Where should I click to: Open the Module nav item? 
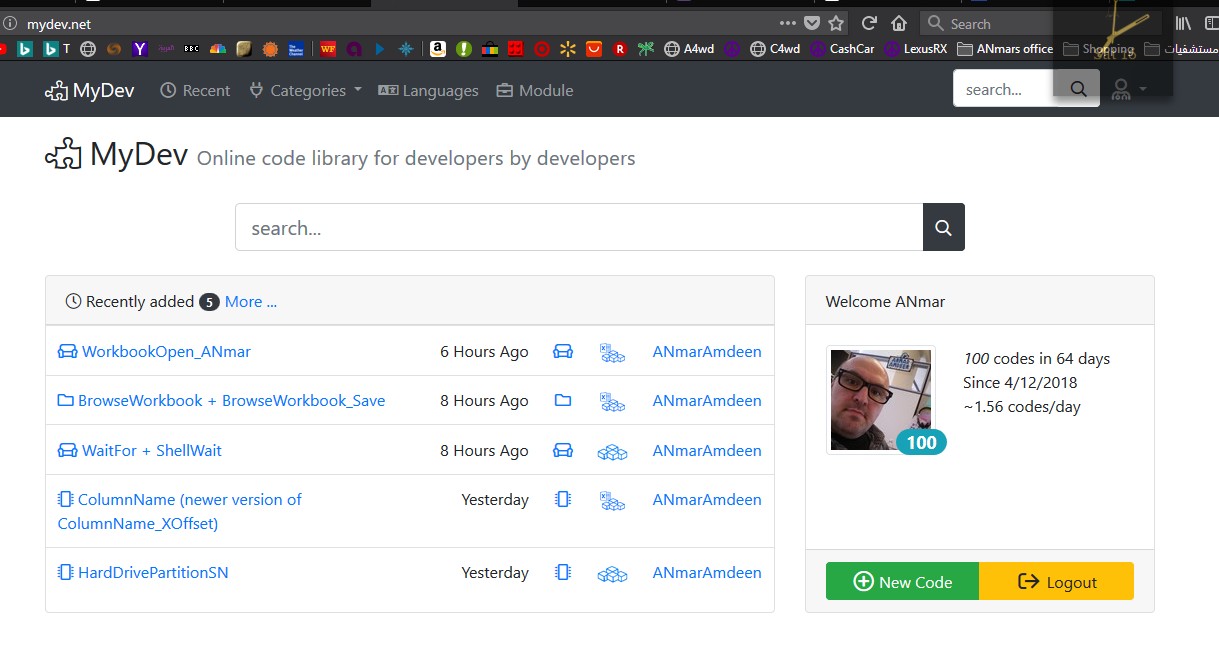click(535, 91)
